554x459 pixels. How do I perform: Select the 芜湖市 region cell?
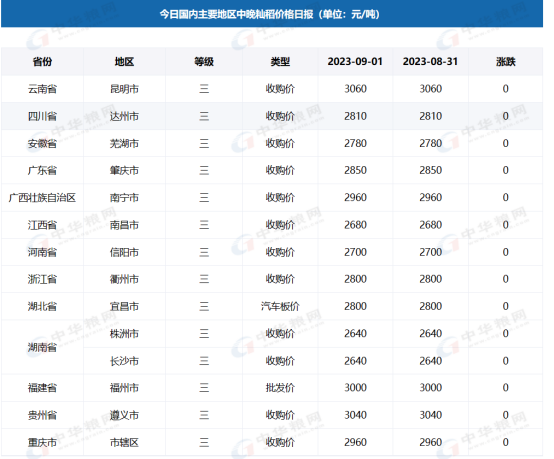tap(124, 143)
